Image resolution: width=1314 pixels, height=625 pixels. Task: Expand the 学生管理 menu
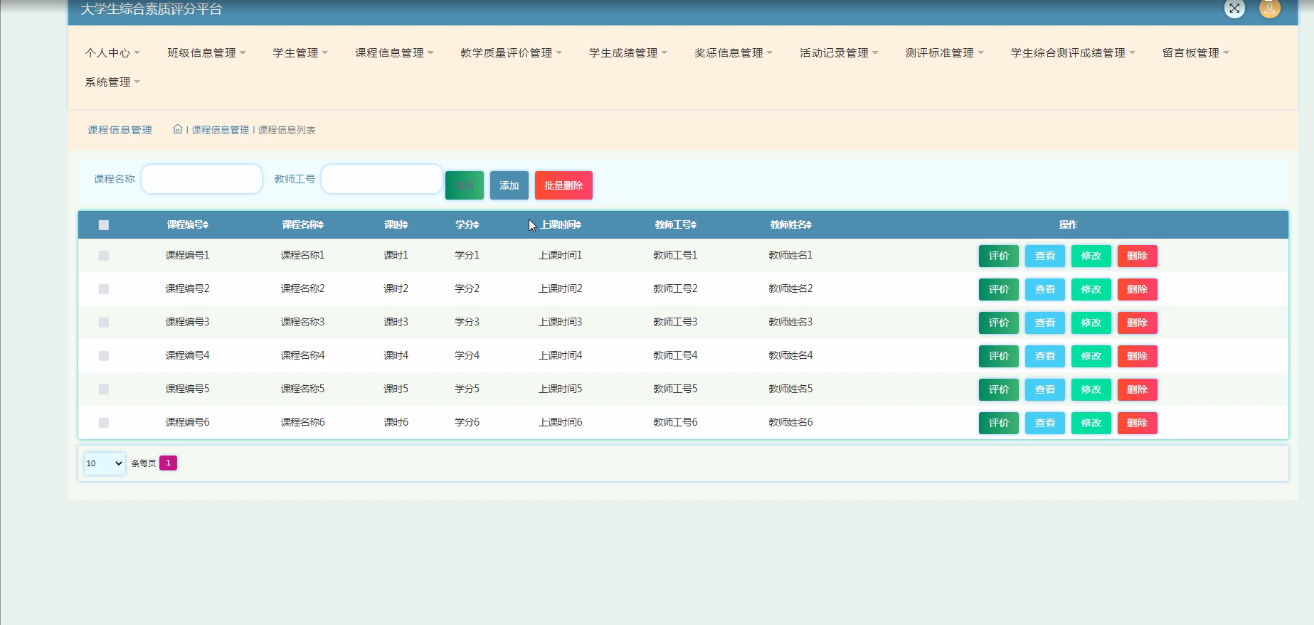pos(300,53)
